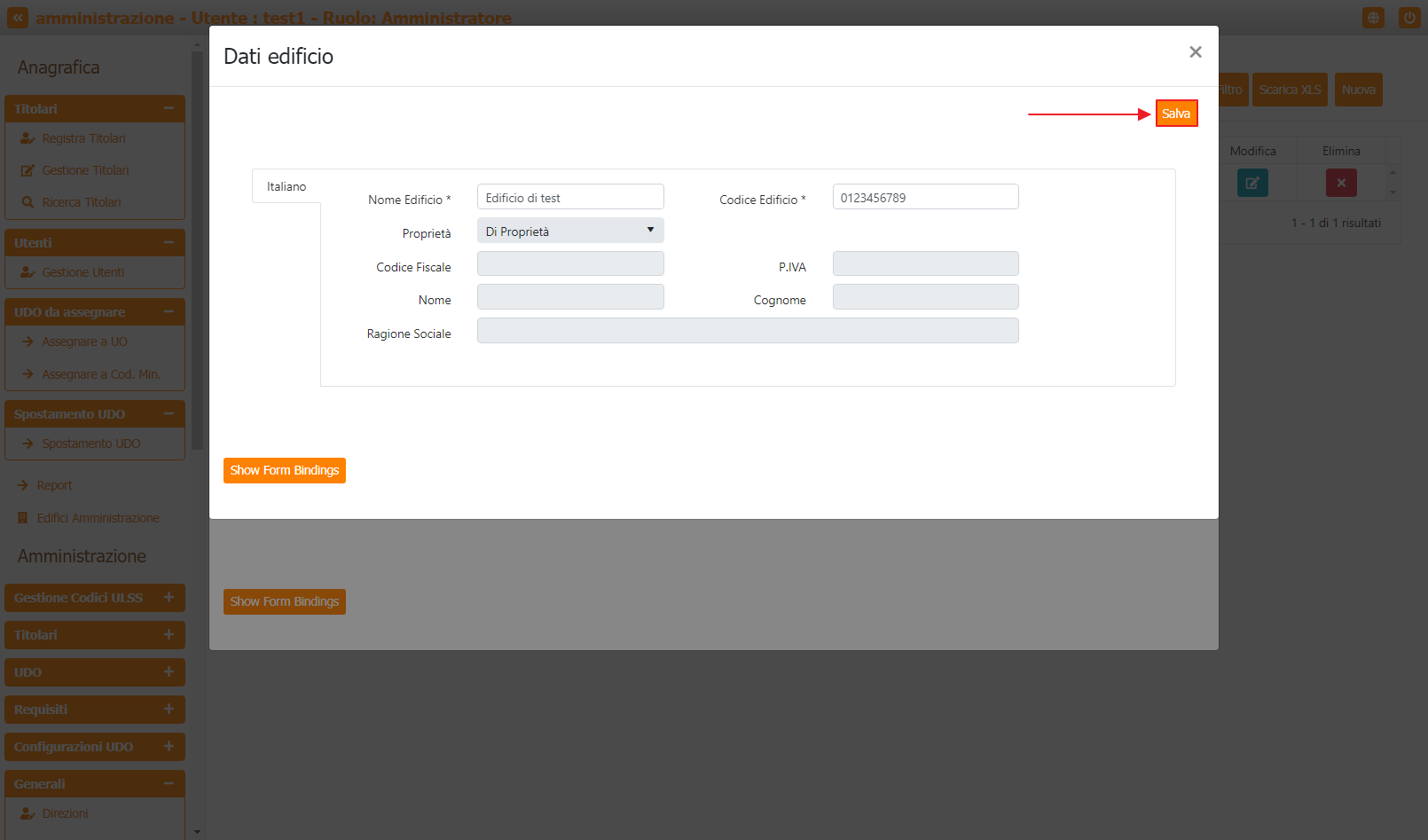This screenshot has height=840, width=1428.
Task: Click the power logout icon
Action: [x=1409, y=18]
